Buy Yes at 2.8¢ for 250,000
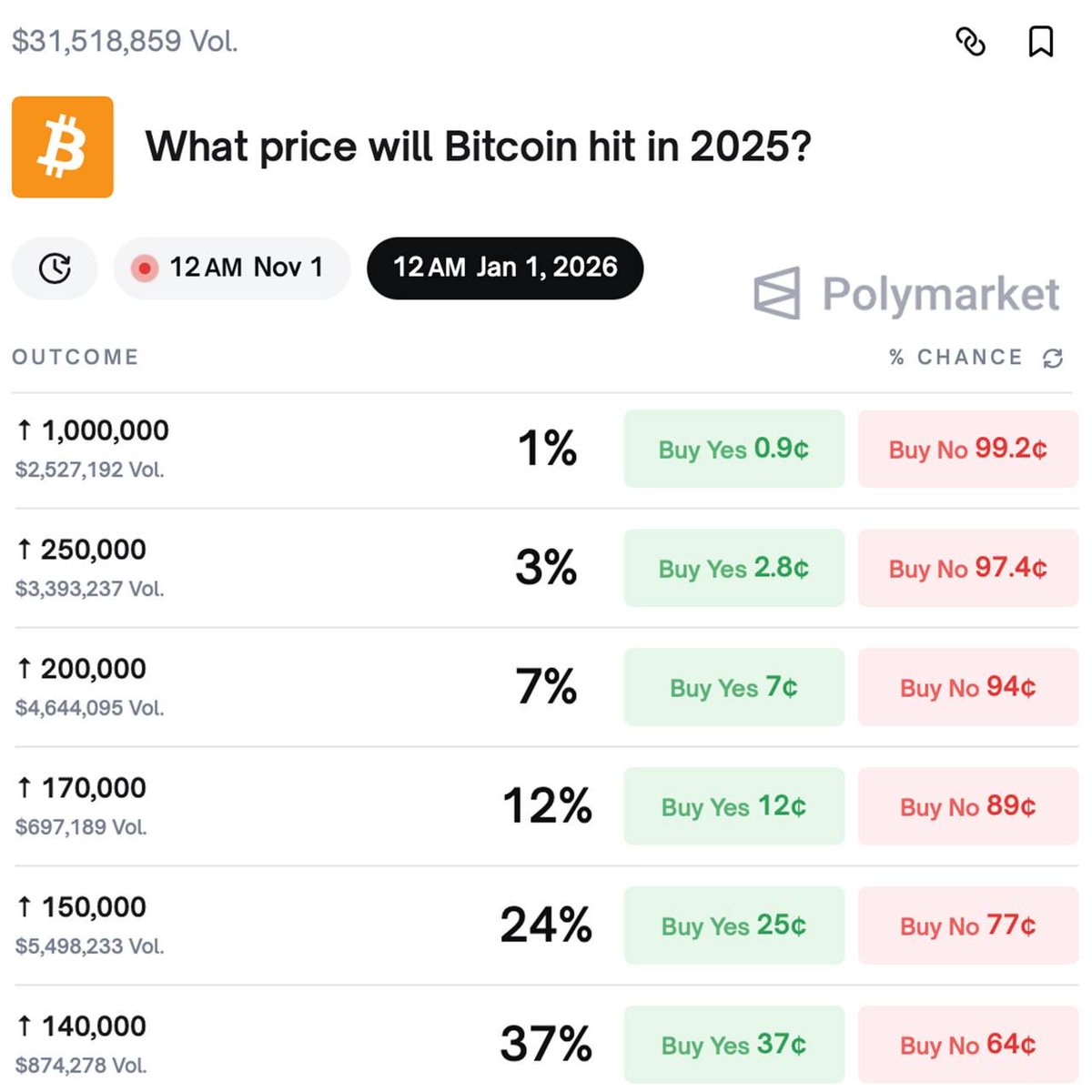The height and width of the screenshot is (1092, 1092). [x=734, y=568]
